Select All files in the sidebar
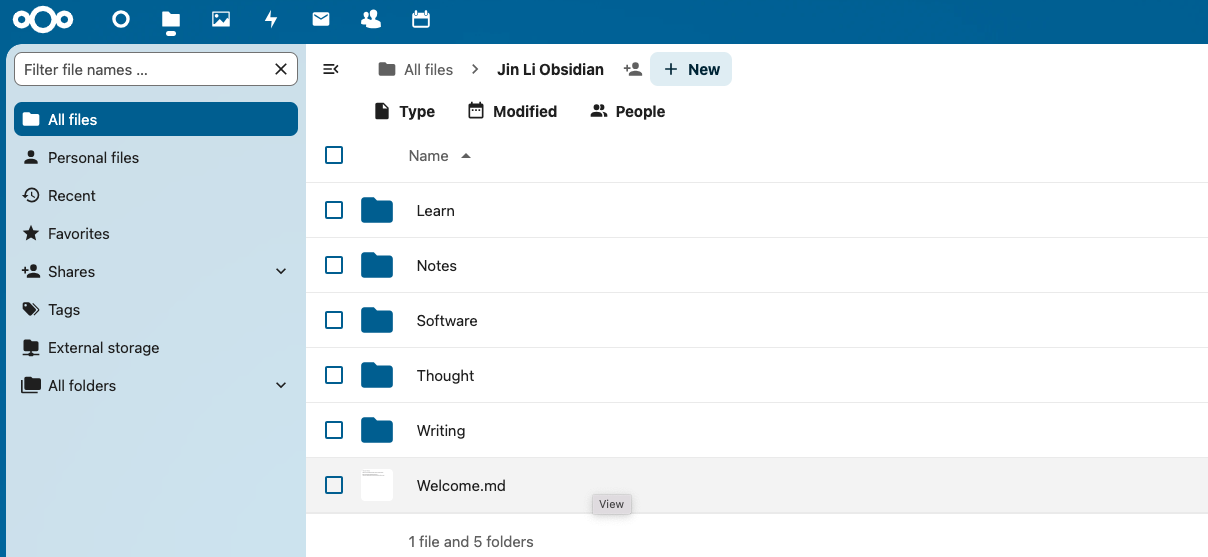This screenshot has height=557, width=1208. [156, 119]
